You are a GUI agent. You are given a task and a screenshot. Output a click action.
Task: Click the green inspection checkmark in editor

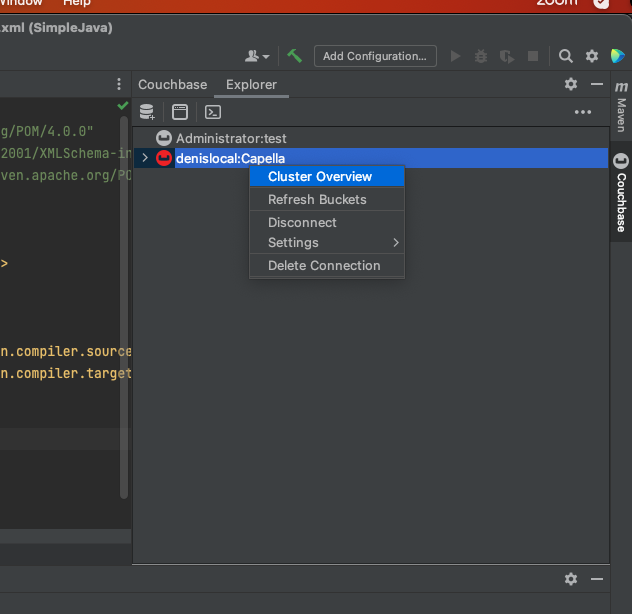coord(123,106)
